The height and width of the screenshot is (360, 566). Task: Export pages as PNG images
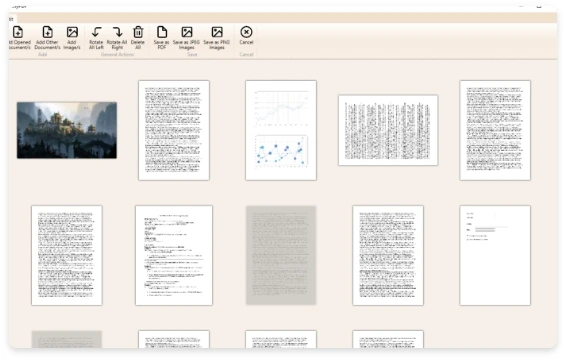pyautogui.click(x=217, y=37)
